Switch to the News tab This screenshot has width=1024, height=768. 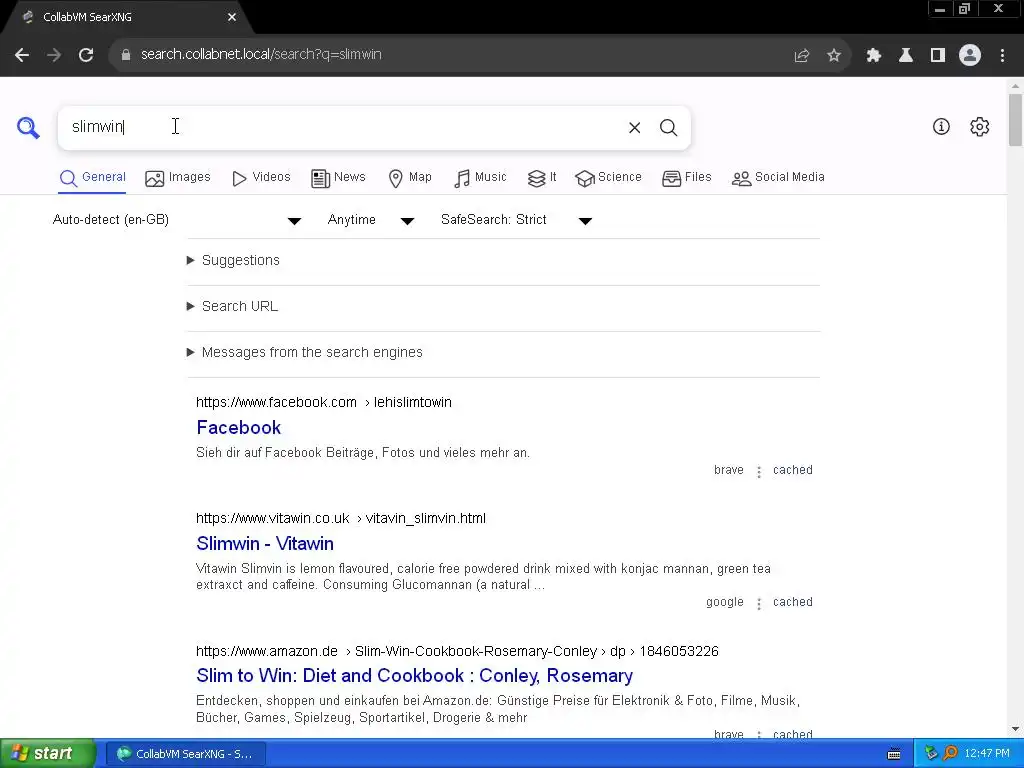(x=338, y=178)
